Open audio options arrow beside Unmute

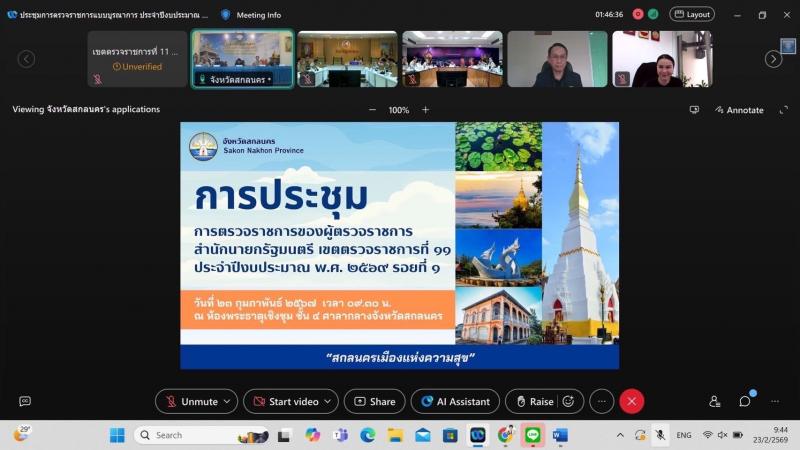point(227,402)
